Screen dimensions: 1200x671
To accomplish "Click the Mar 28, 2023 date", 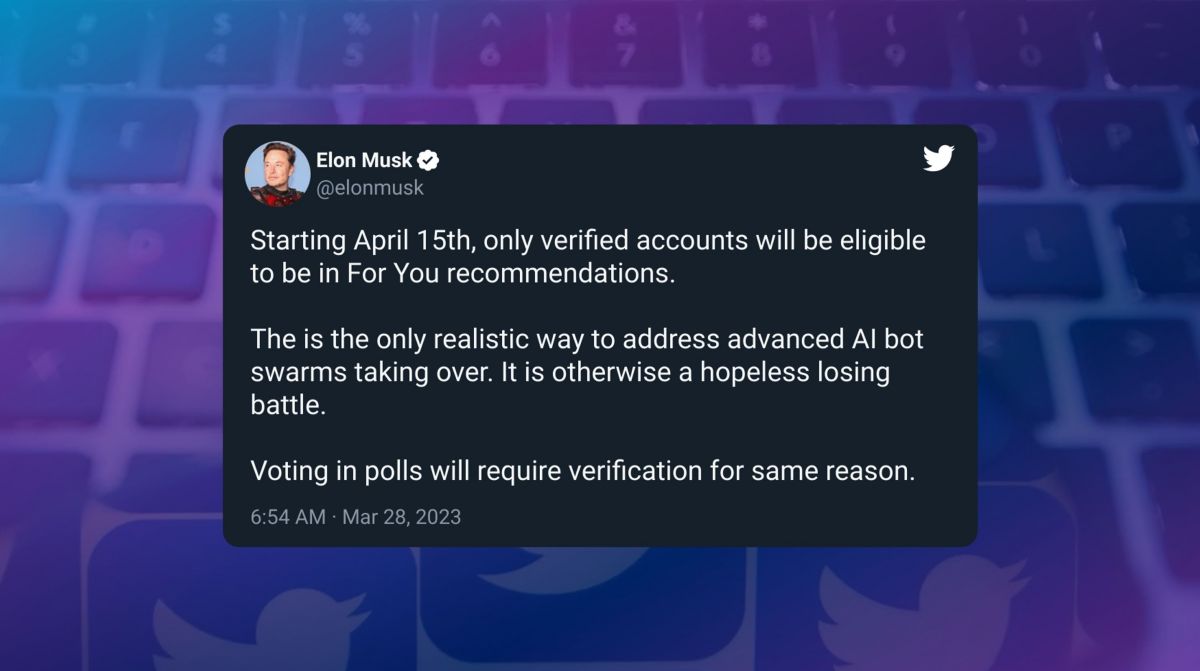I will click(401, 517).
